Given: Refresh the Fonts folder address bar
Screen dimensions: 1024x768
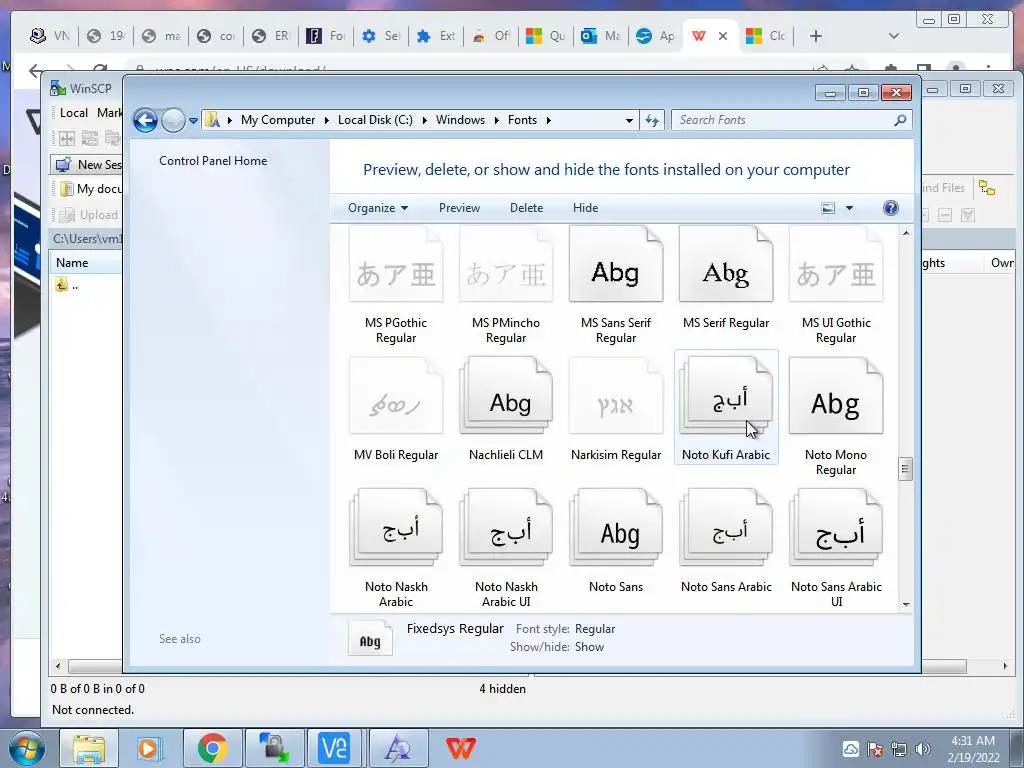Looking at the screenshot, I should [652, 120].
